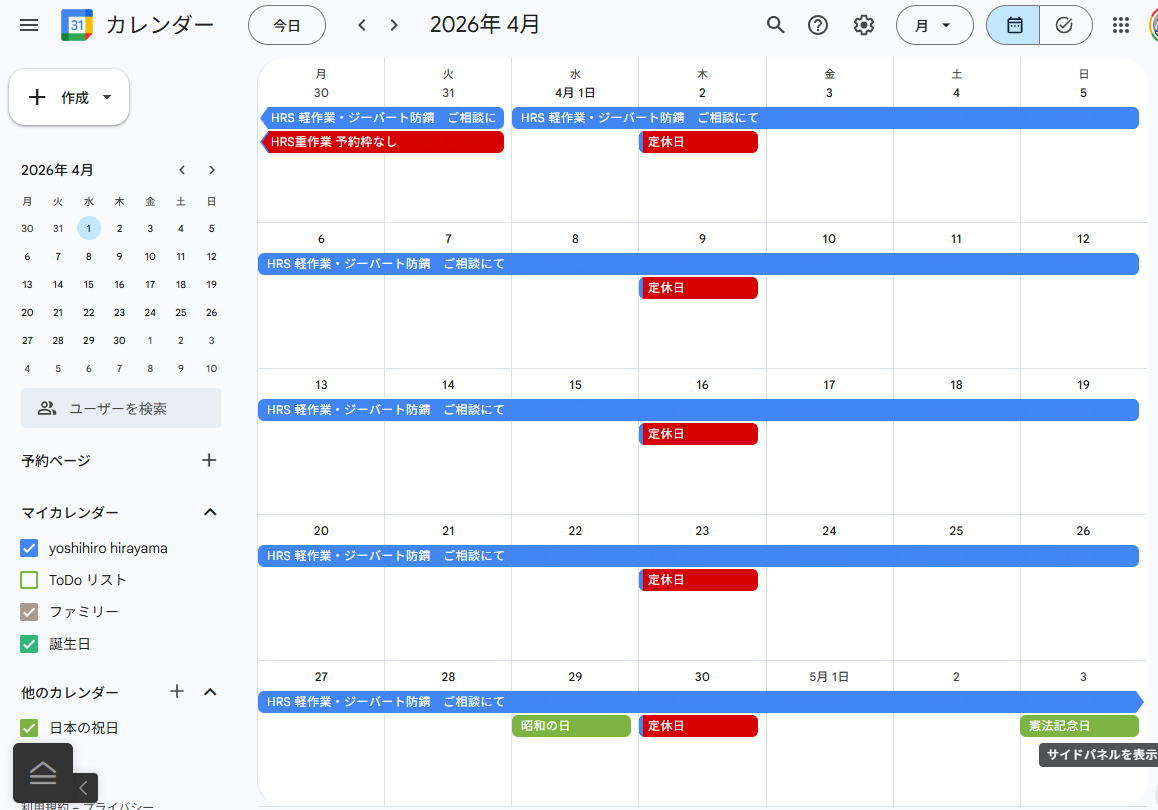The width and height of the screenshot is (1158, 810).
Task: Open the Google apps grid
Action: 1121,25
